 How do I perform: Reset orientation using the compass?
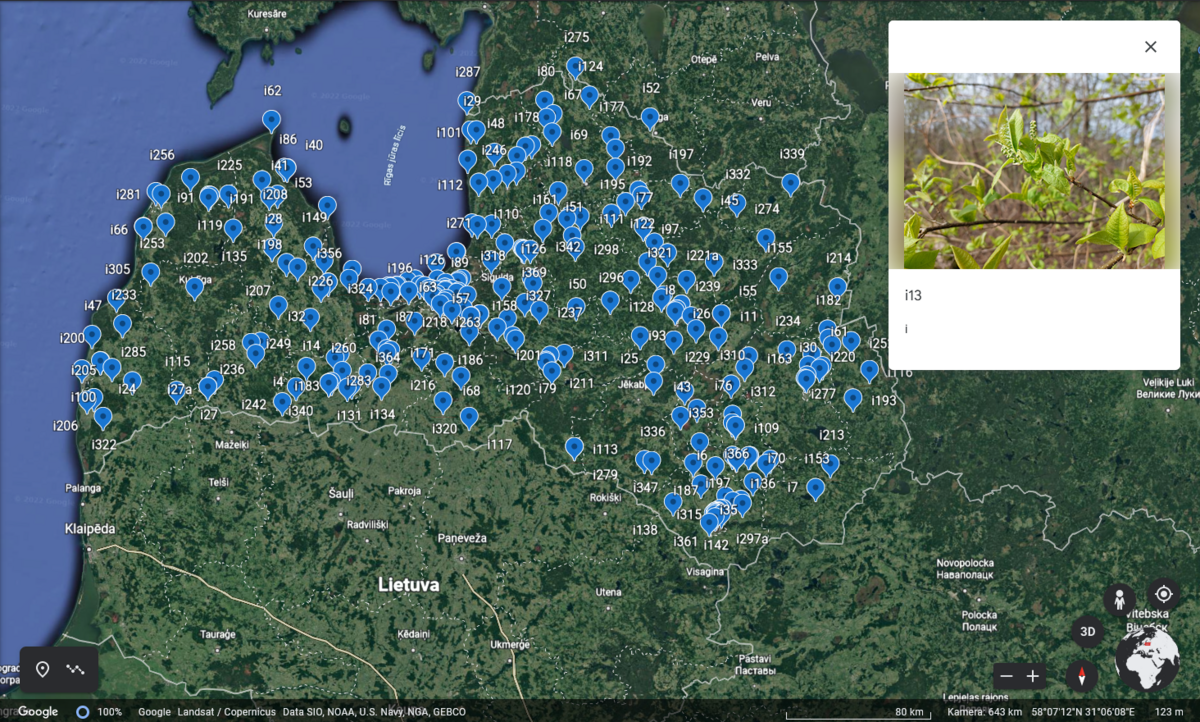(1081, 676)
